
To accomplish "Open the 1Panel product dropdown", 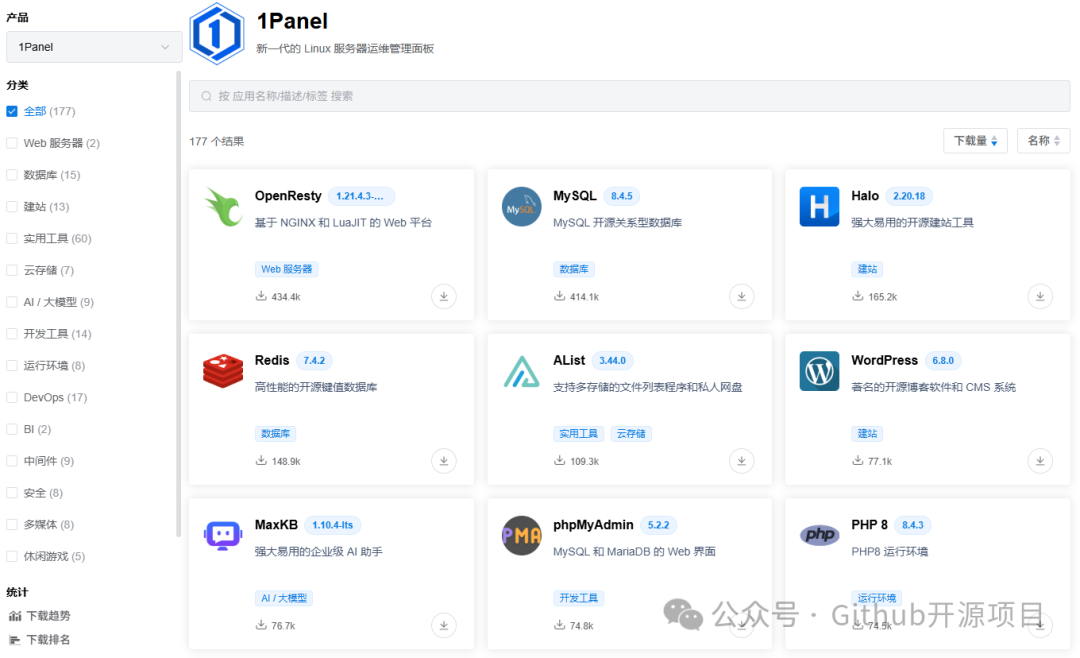I will [x=94, y=47].
